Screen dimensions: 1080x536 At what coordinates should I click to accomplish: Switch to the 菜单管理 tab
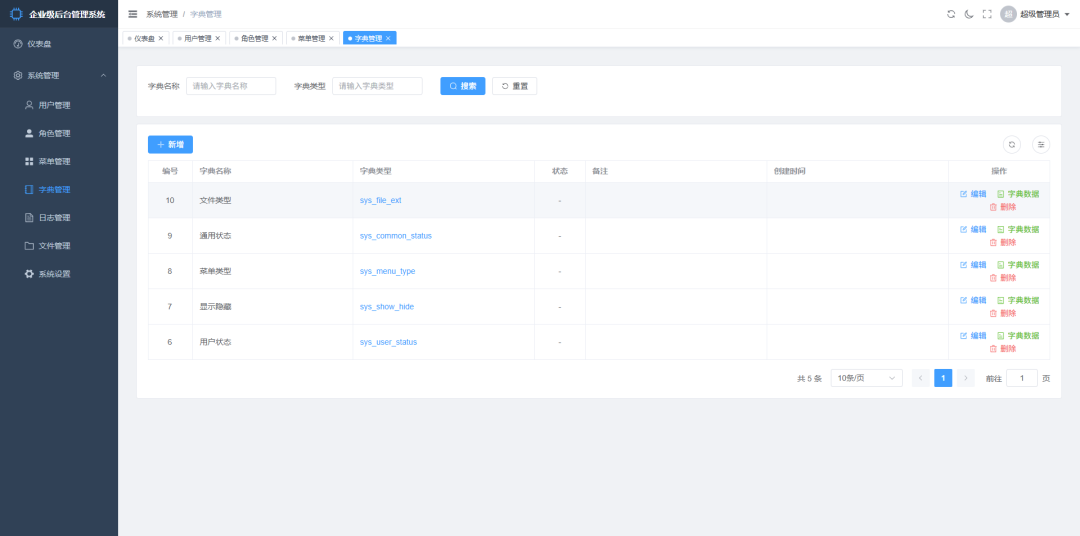point(311,39)
